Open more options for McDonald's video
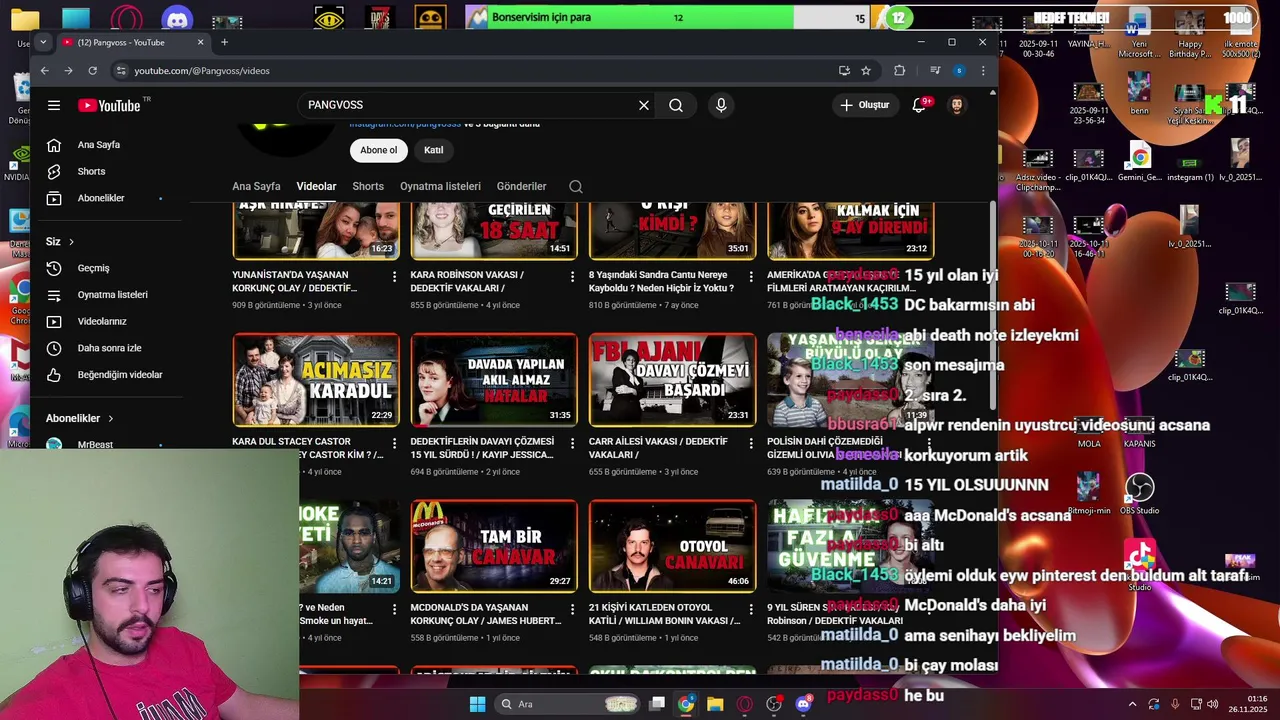1280x720 pixels. click(x=572, y=609)
